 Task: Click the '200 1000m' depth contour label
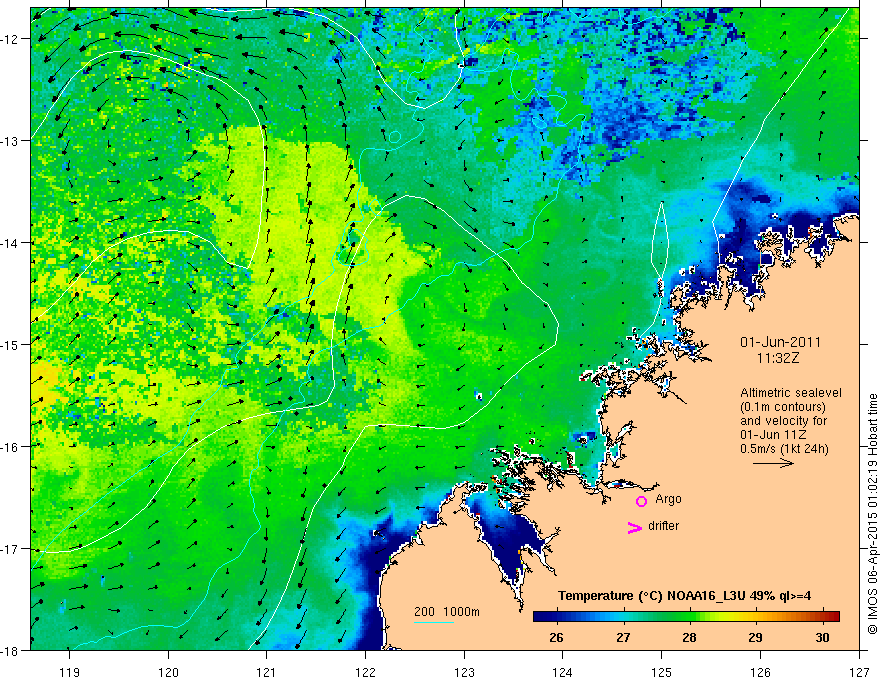[x=447, y=612]
